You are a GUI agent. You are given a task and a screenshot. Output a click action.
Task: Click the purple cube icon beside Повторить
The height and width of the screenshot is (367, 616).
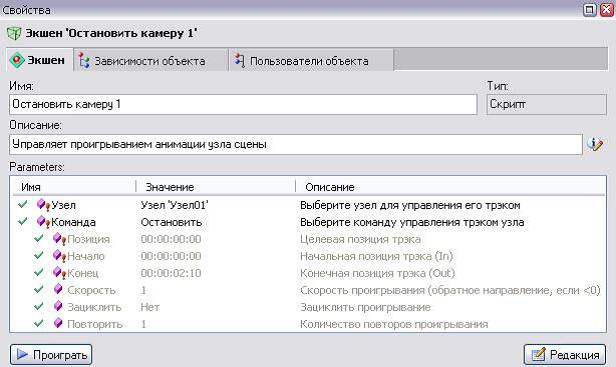[58, 323]
